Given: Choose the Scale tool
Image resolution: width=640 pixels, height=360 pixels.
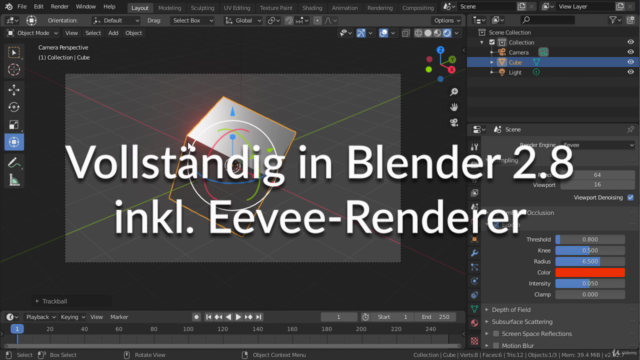Looking at the screenshot, I should click(14, 124).
